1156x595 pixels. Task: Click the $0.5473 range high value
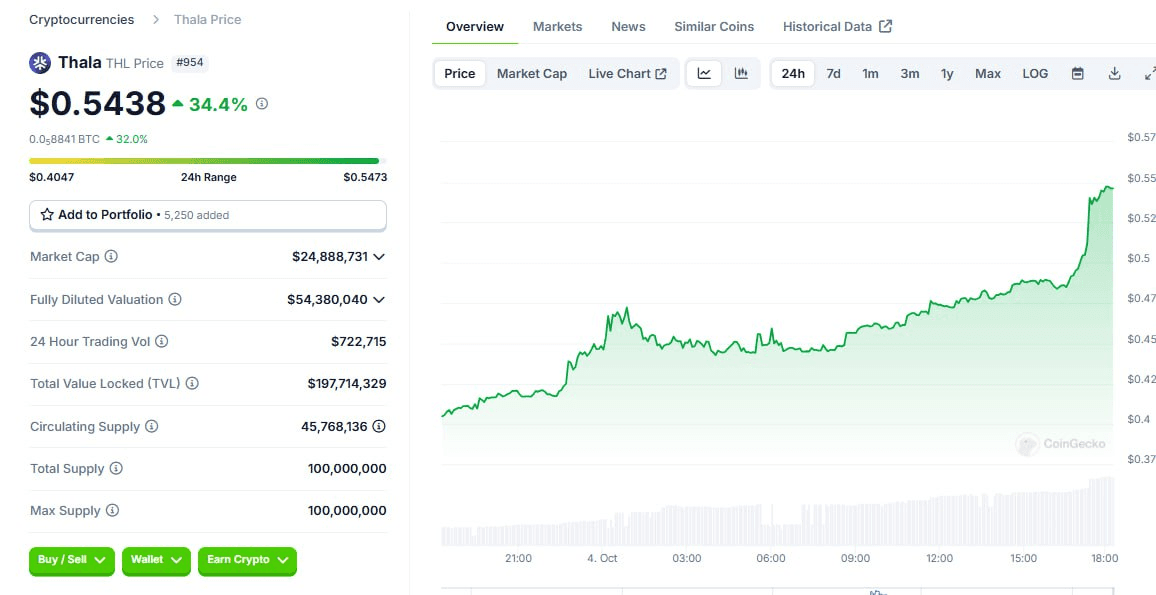point(365,177)
